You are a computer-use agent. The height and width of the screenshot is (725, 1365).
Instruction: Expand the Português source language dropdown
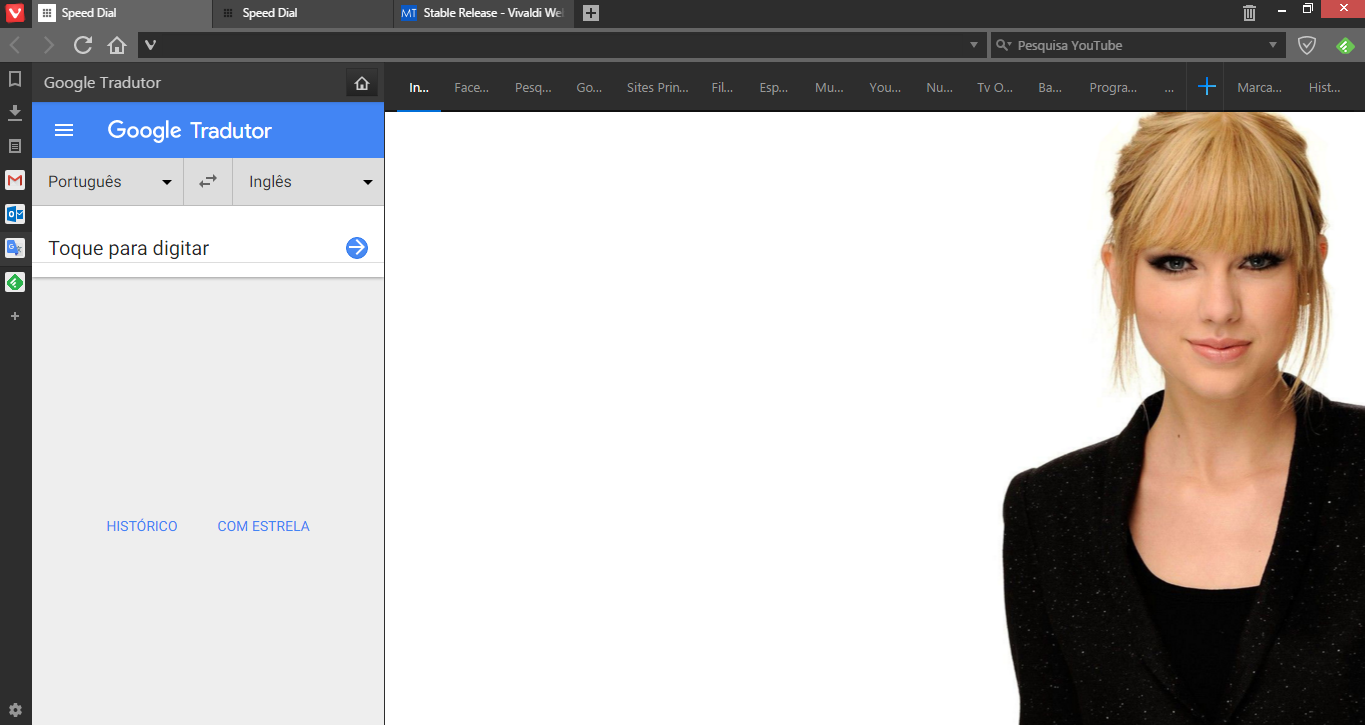point(107,182)
